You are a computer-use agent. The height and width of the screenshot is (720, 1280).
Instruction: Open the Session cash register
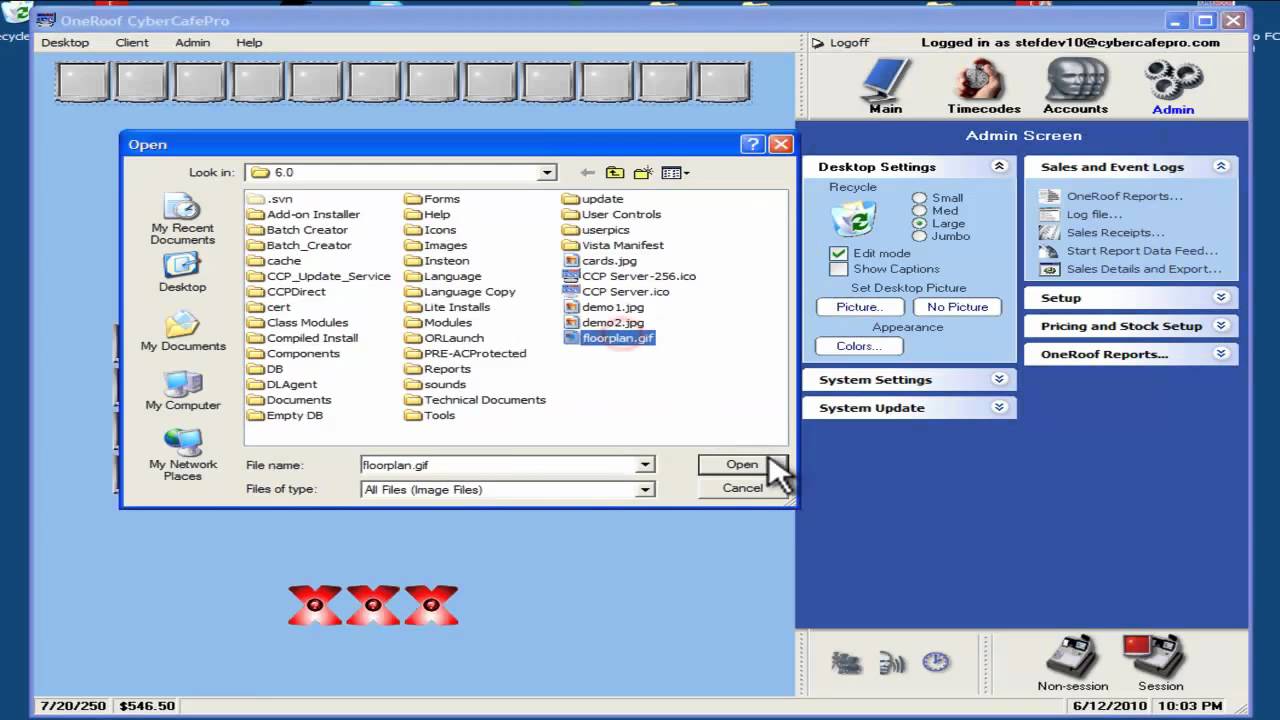pyautogui.click(x=1154, y=656)
